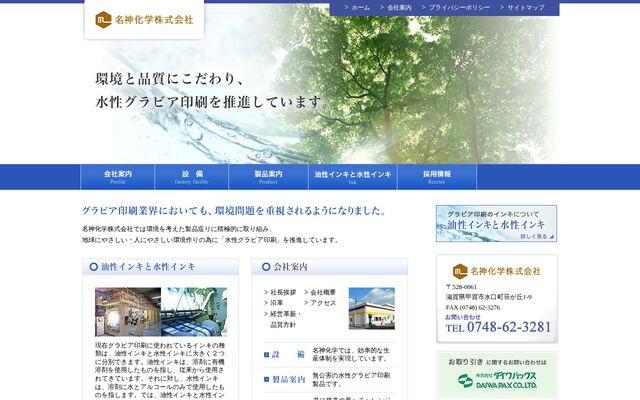
Task: Click the 詳しく見る label on ink banner
Action: (x=536, y=236)
